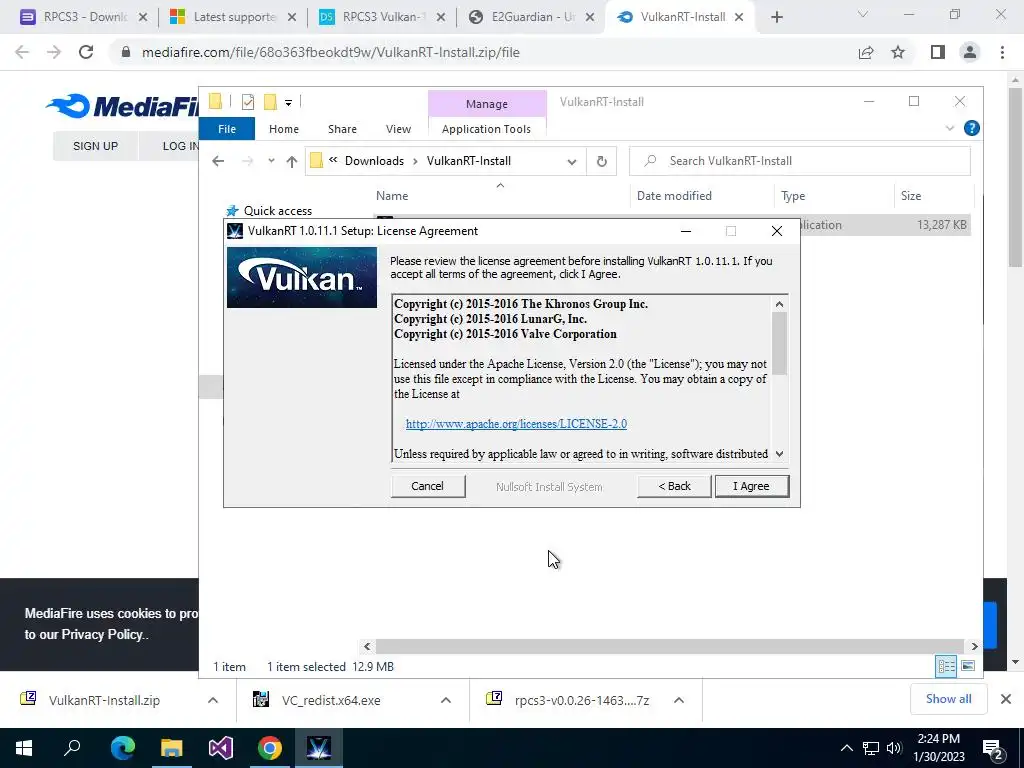Switch to E2Guardian browser tab
Screen dimensions: 1024x768
532,17
